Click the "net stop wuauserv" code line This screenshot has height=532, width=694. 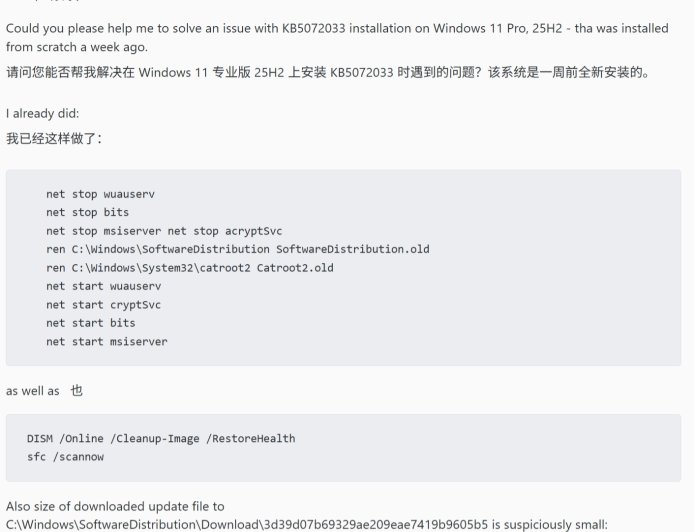point(100,194)
